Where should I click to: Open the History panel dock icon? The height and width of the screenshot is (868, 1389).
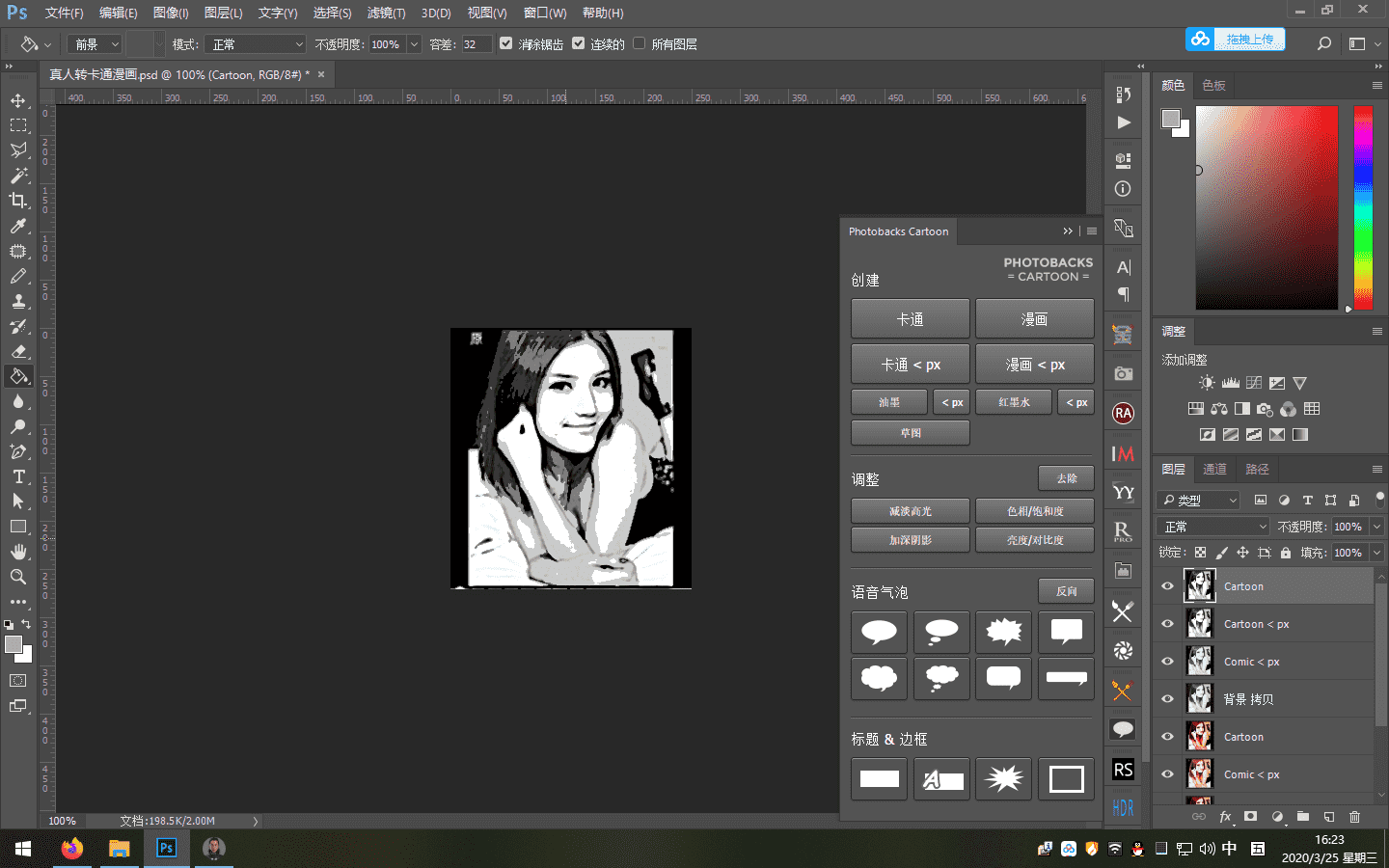[1123, 95]
